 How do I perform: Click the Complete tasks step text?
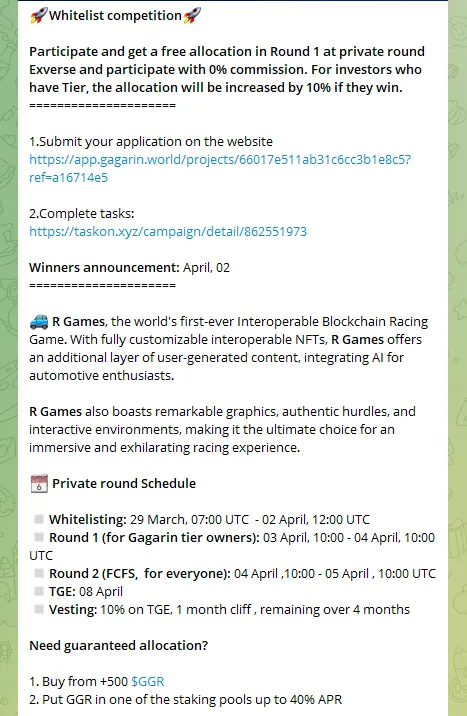coord(82,214)
